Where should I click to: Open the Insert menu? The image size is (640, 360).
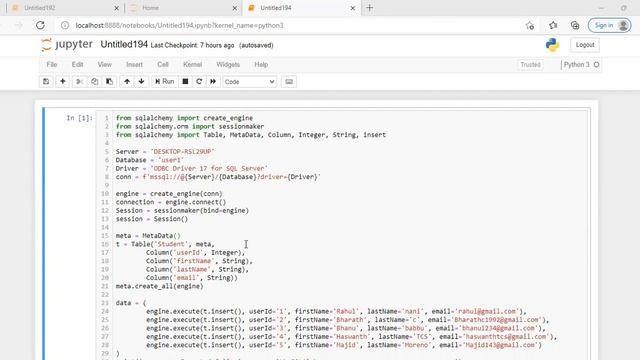(134, 64)
